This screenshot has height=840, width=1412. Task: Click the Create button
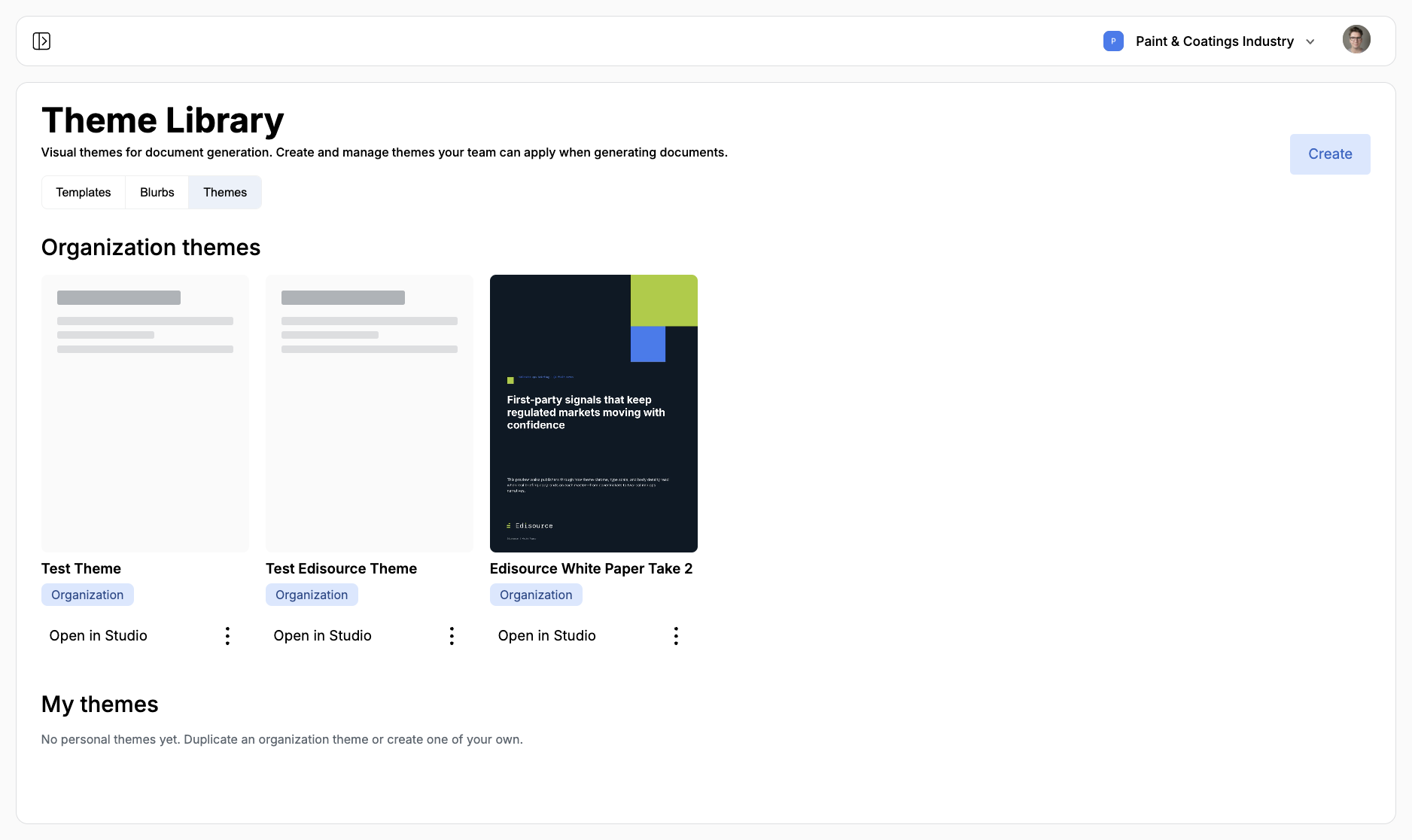(x=1330, y=154)
